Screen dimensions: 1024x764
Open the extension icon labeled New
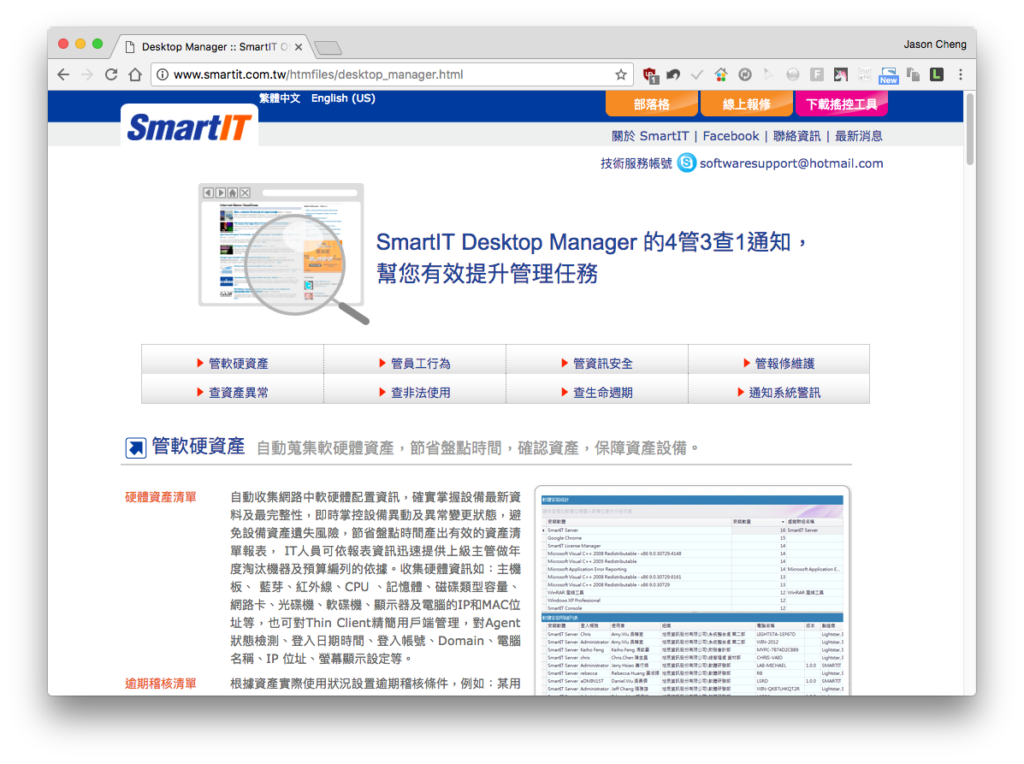coord(888,75)
